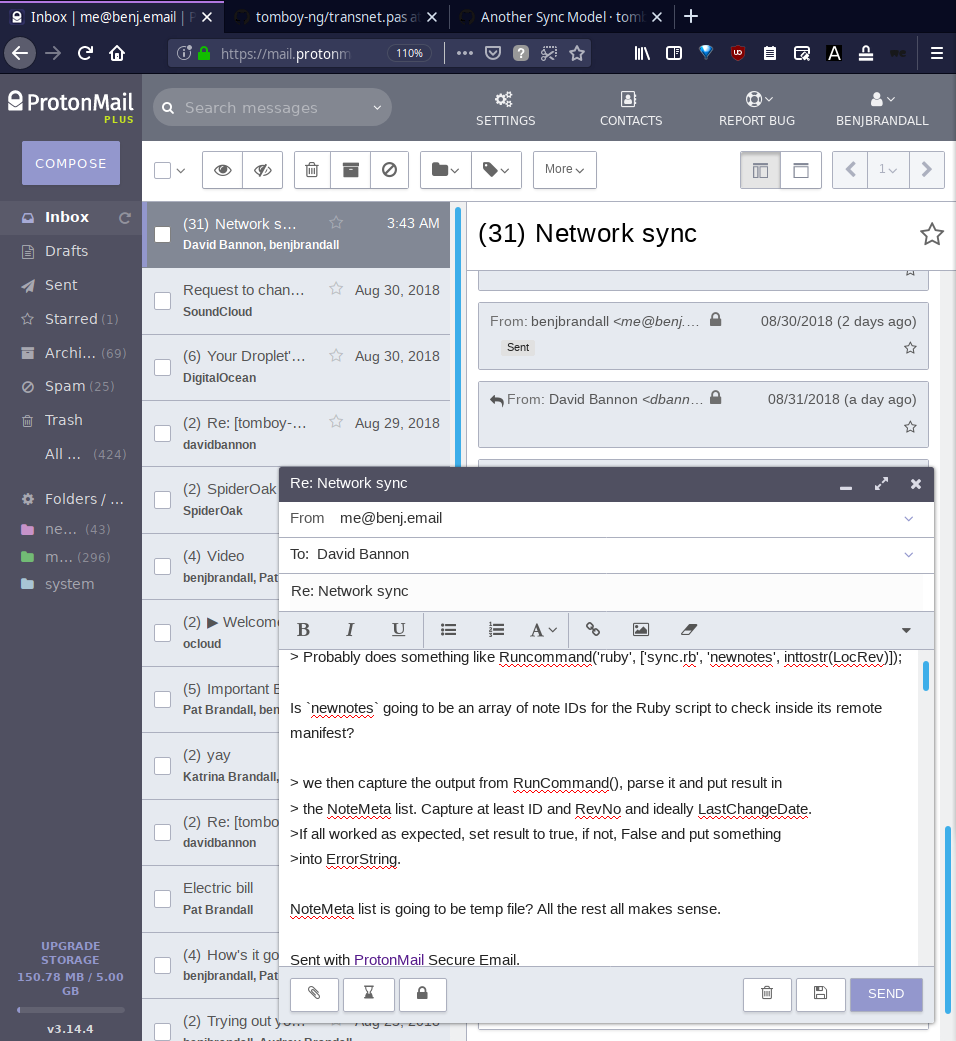Open Firefox bookmark star icon
Viewport: 956px width, 1041px height.
click(577, 53)
